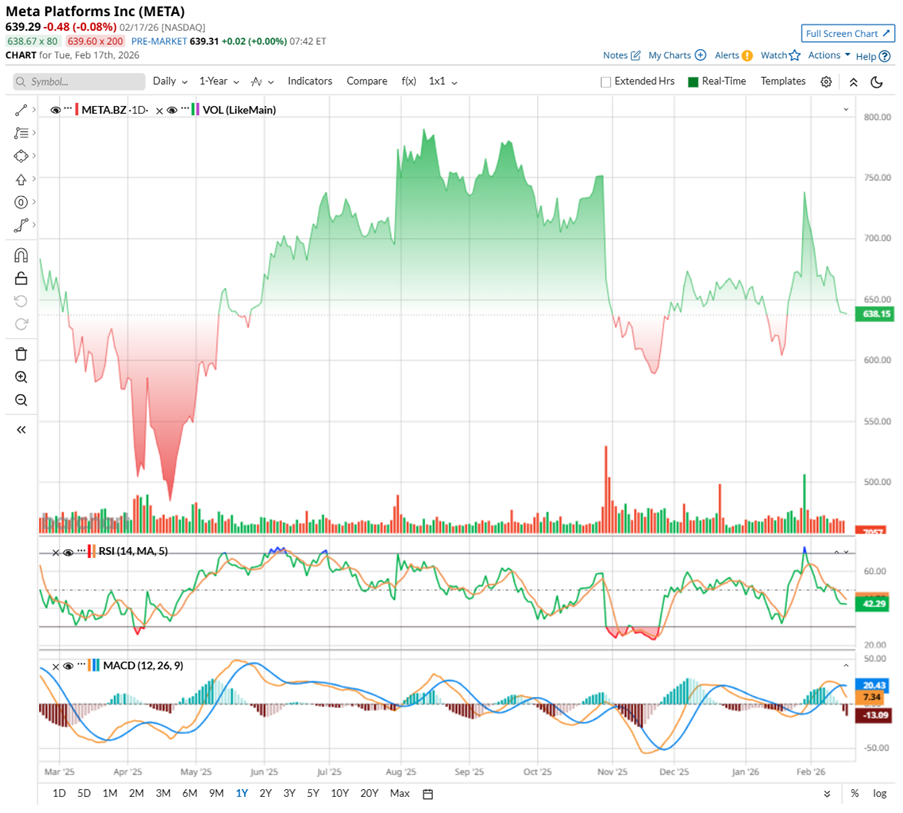
Task: Choose the geometric shapes drawing tool
Action: pyautogui.click(x=21, y=156)
